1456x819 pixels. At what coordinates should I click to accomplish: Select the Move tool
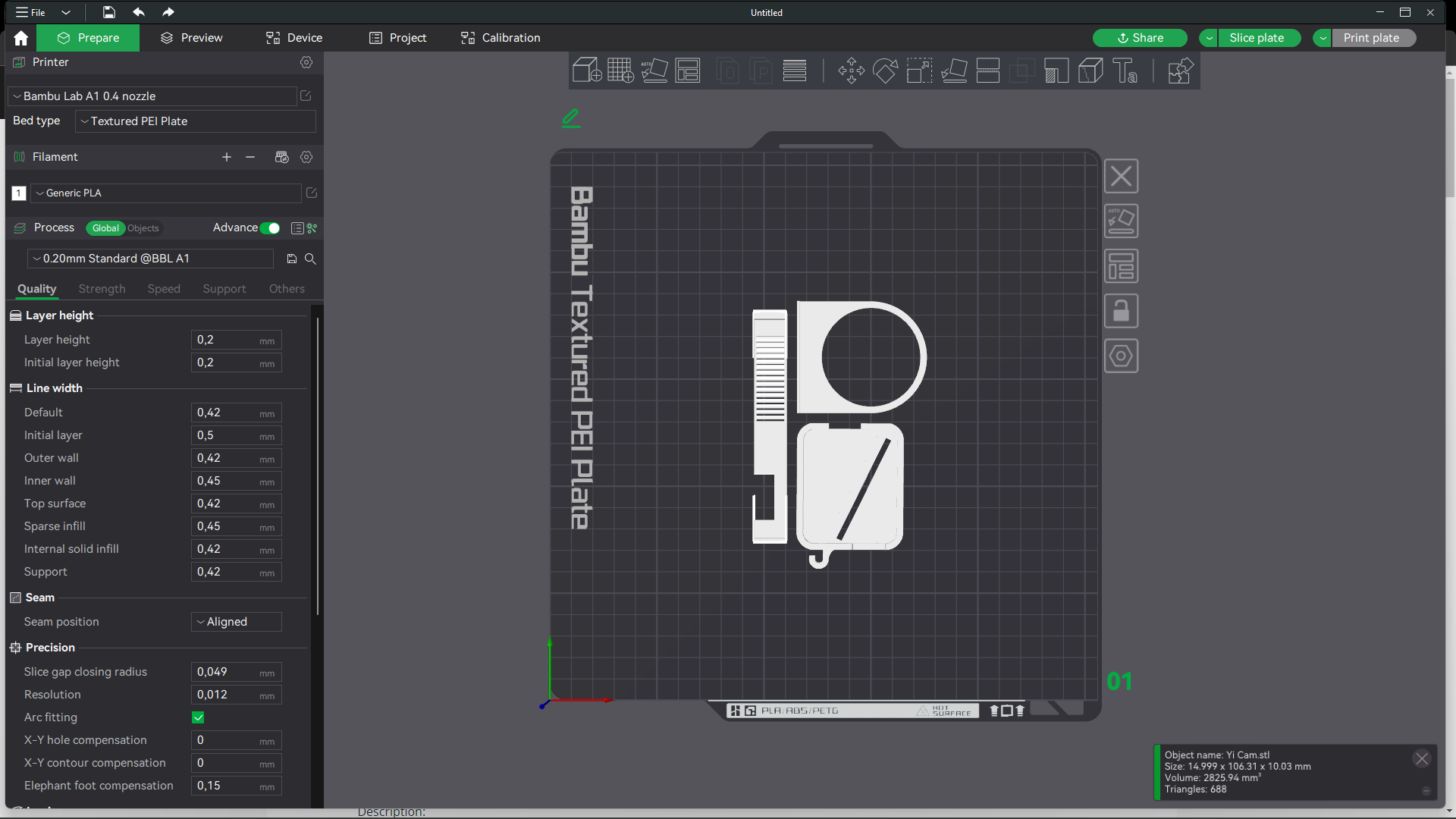click(851, 71)
